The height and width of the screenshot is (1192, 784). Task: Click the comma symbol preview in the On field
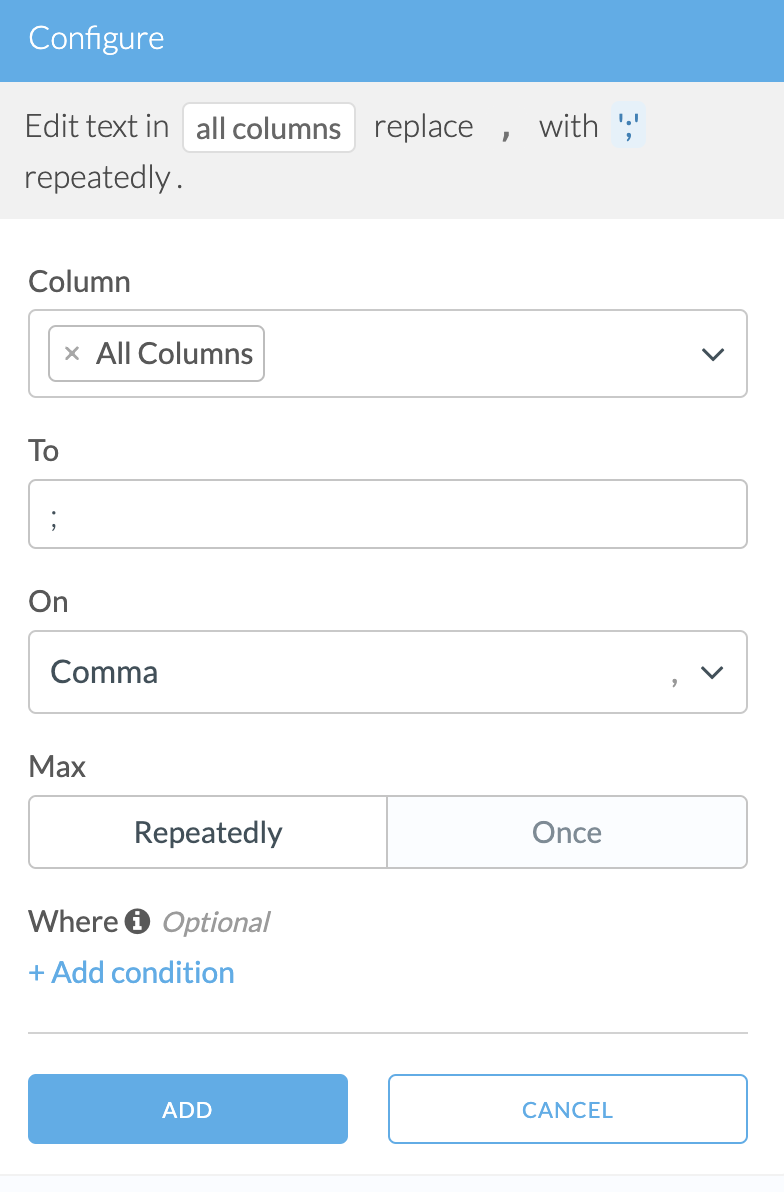[675, 675]
